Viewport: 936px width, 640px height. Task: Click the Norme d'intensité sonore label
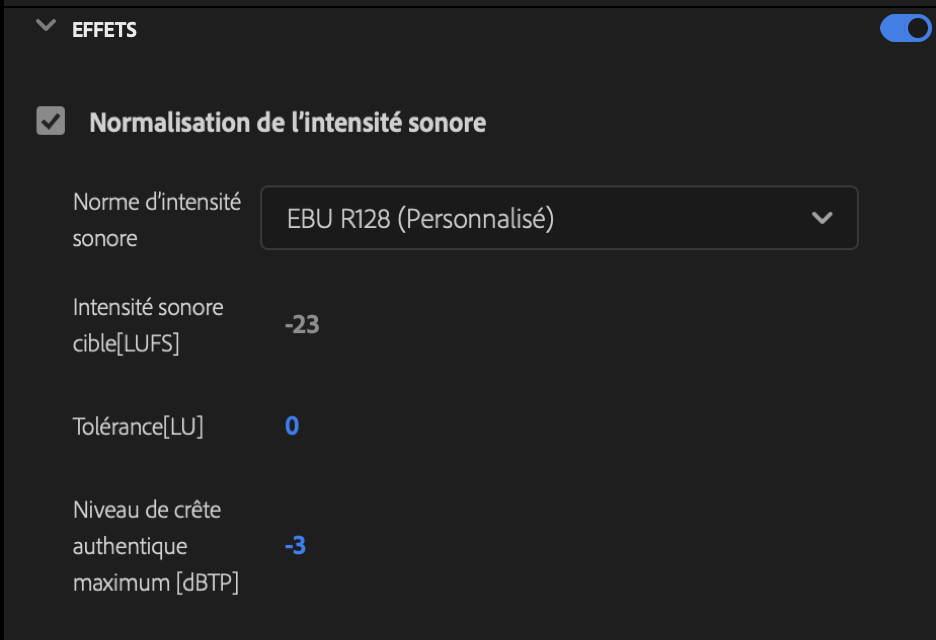(x=154, y=218)
